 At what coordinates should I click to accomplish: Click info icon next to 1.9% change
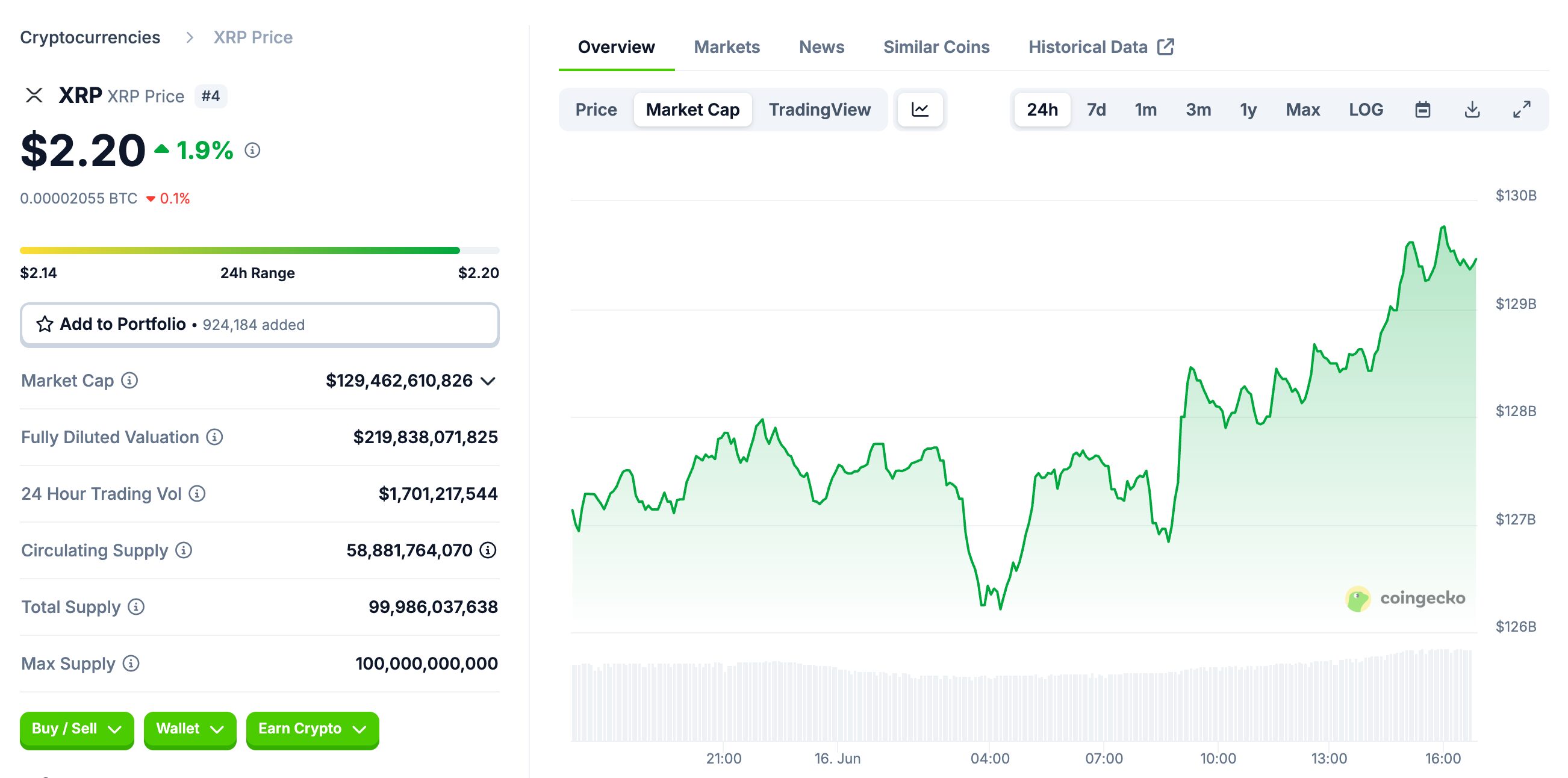click(x=253, y=151)
